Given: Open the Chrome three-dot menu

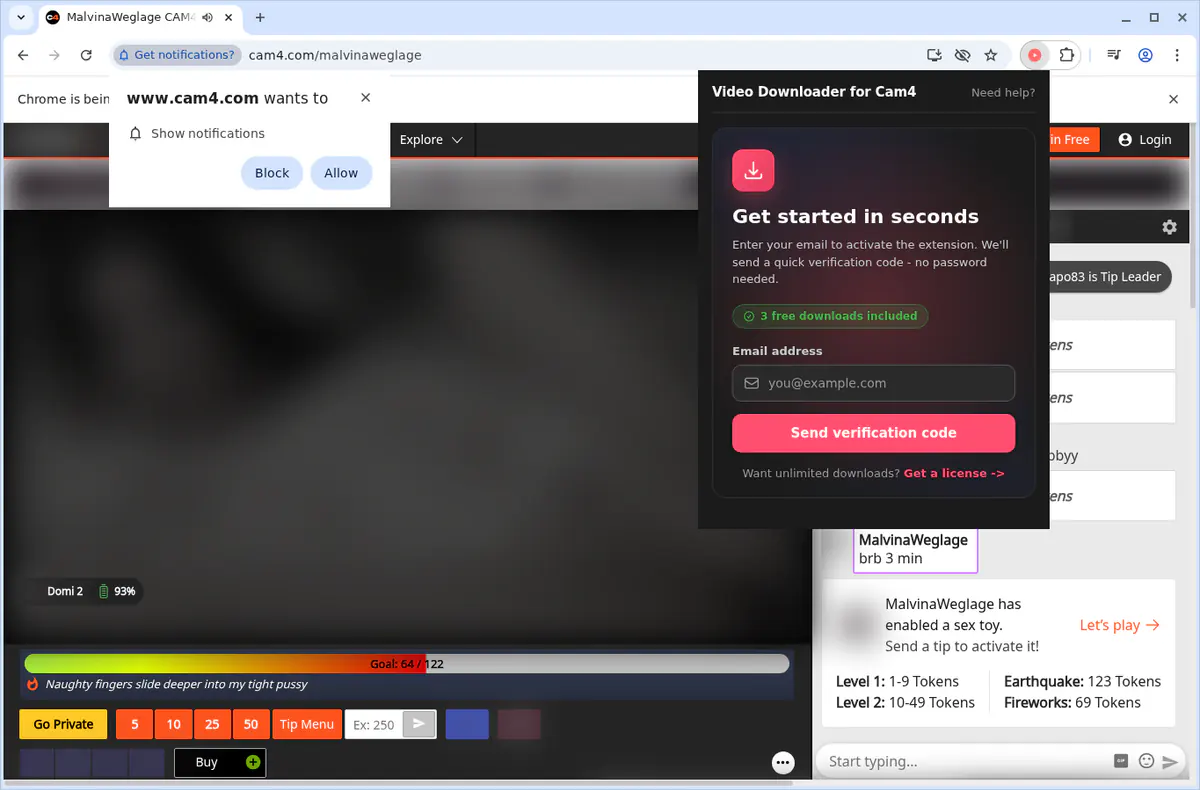Looking at the screenshot, I should 1176,55.
